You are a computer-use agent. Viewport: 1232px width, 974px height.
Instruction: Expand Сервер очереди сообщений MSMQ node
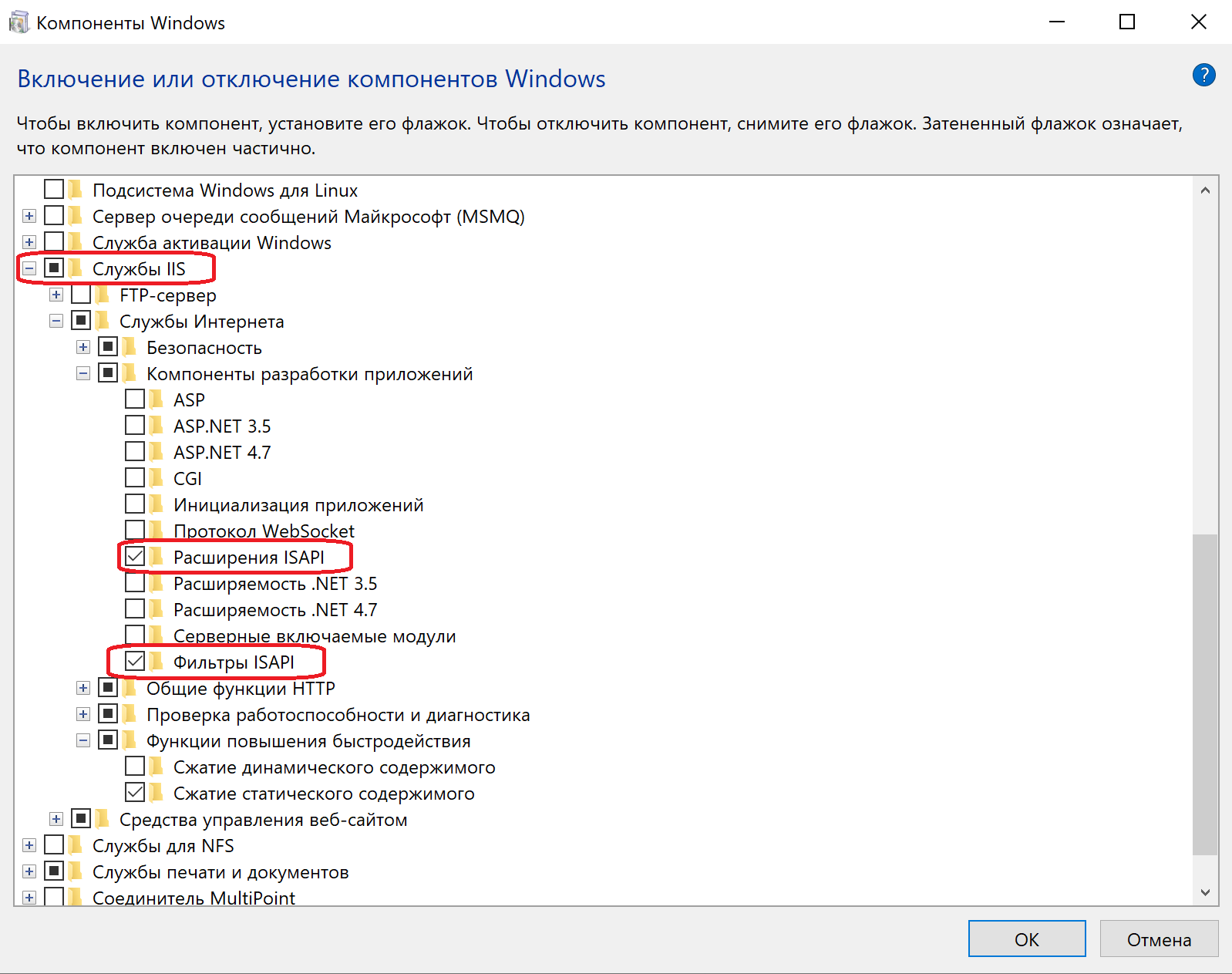point(29,217)
